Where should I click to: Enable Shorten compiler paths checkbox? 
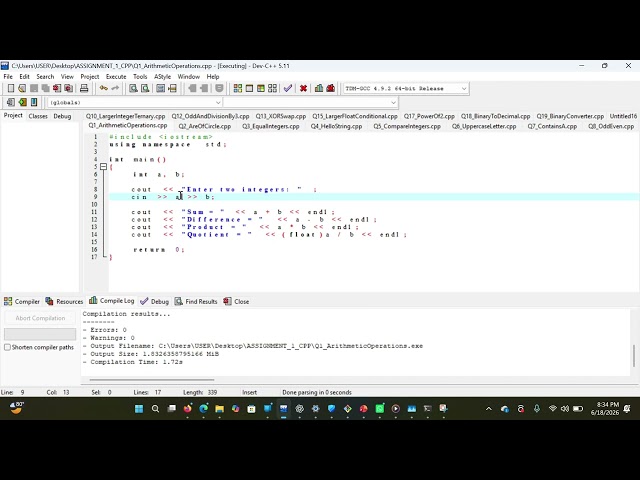pos(7,347)
